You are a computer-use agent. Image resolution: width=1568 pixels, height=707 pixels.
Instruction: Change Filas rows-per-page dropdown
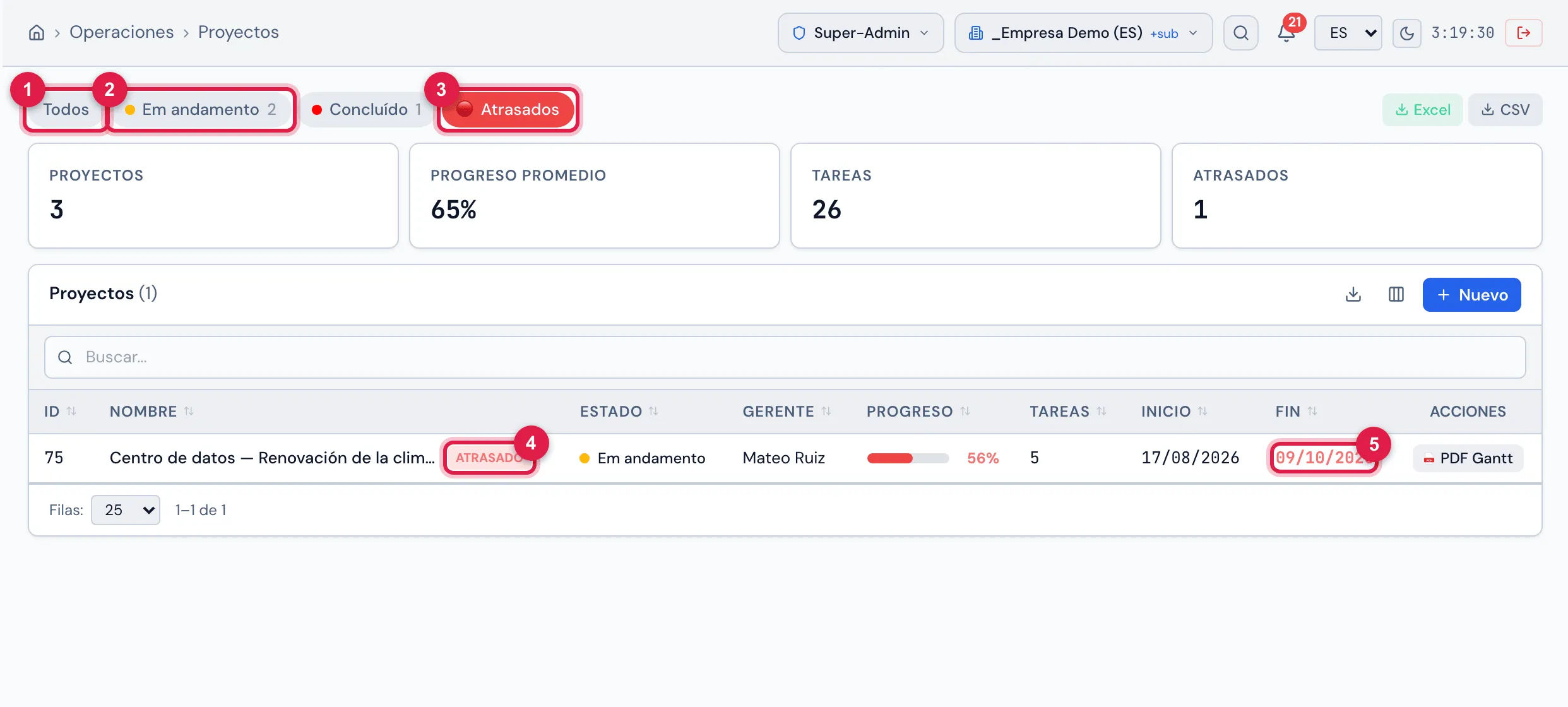[x=126, y=510]
